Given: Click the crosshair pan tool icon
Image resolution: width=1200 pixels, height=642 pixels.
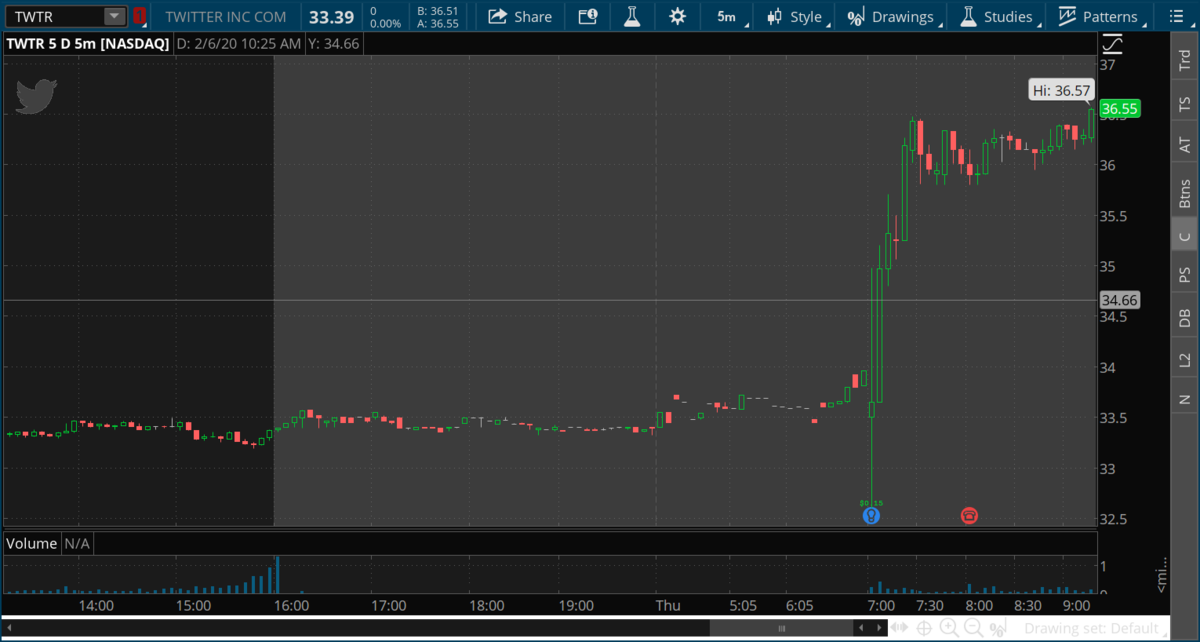Looking at the screenshot, I should tap(925, 628).
